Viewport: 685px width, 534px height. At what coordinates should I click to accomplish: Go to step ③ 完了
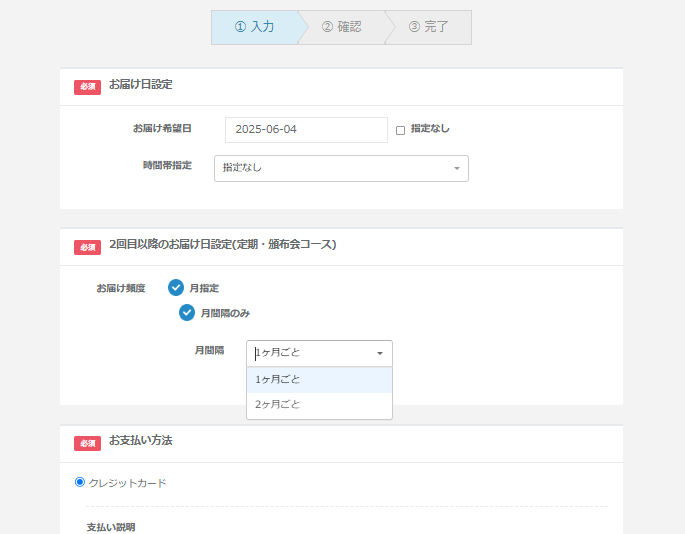tap(428, 27)
